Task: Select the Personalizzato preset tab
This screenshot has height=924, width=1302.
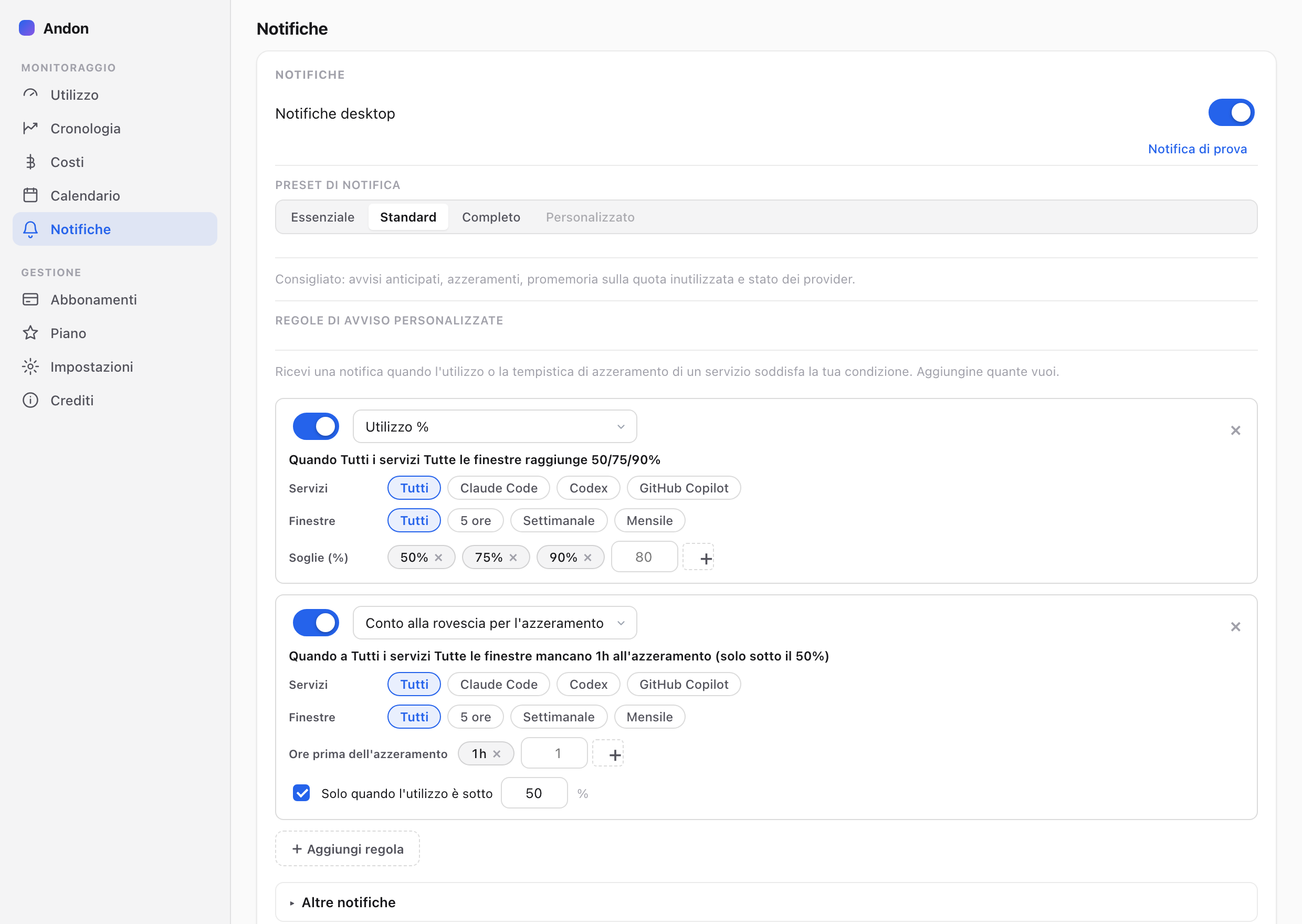Action: (590, 217)
